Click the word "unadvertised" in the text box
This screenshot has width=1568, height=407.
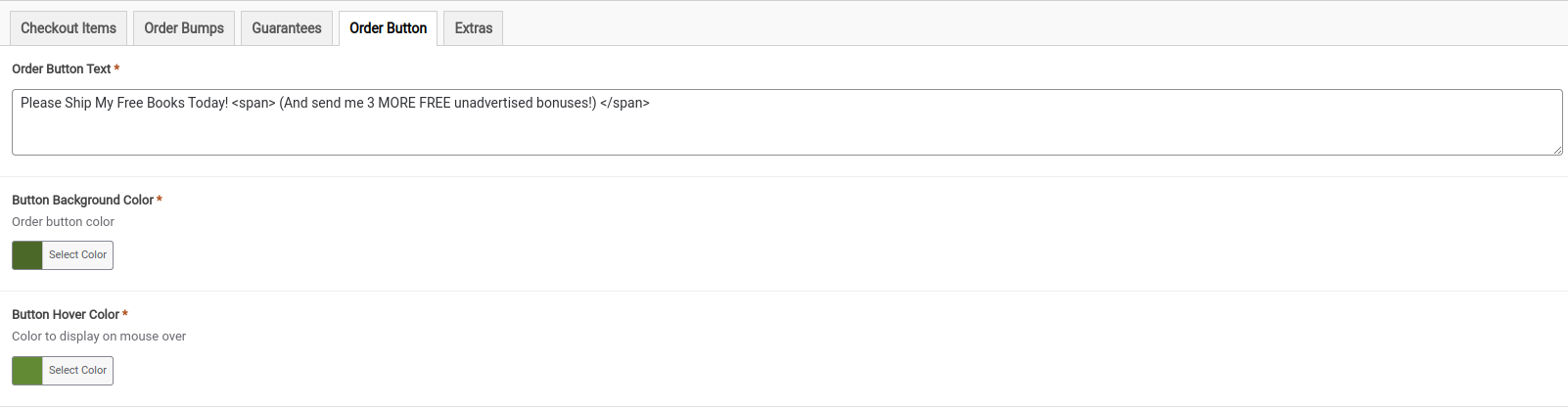pos(493,103)
